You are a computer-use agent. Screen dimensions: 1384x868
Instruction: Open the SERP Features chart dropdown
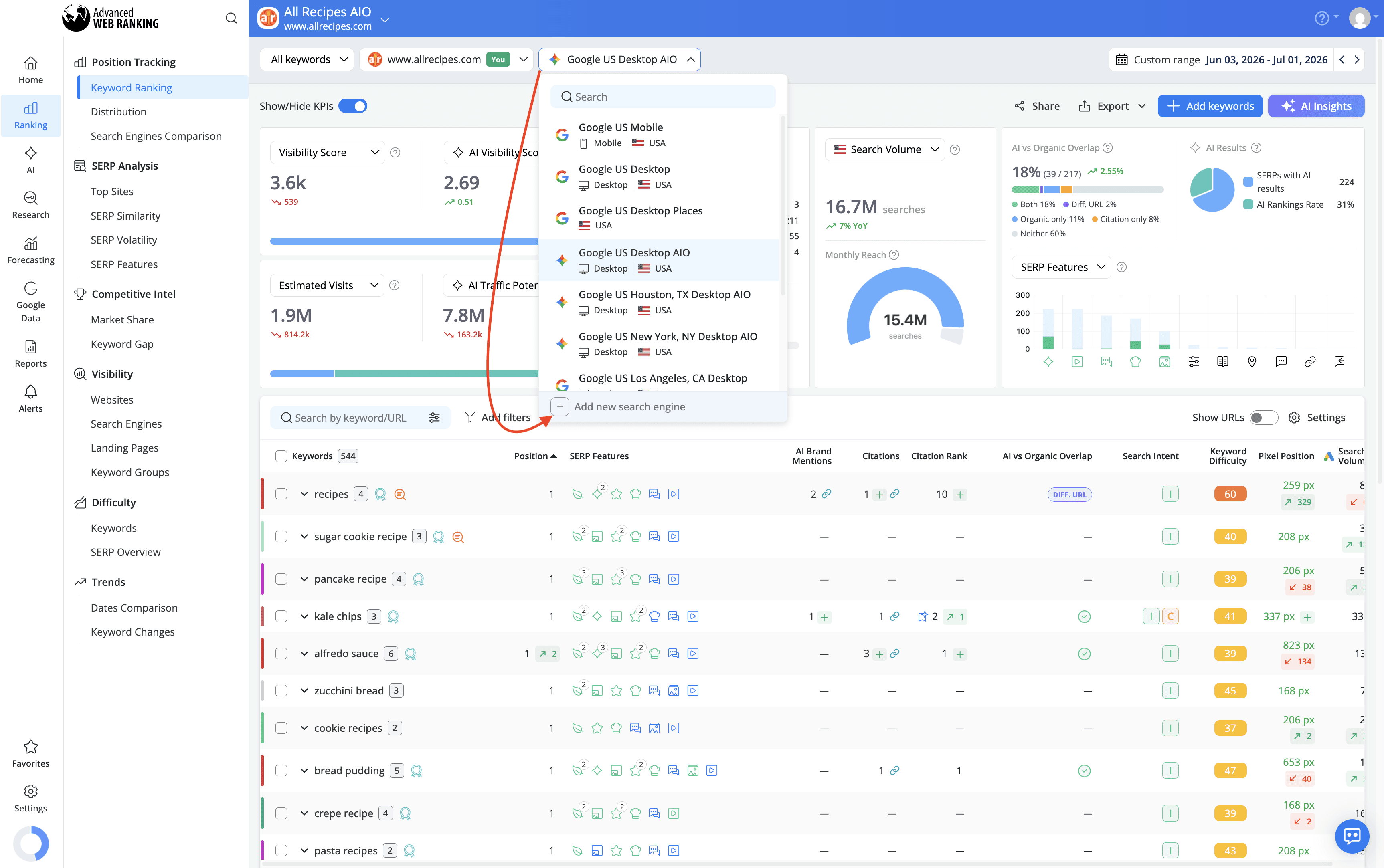1061,267
